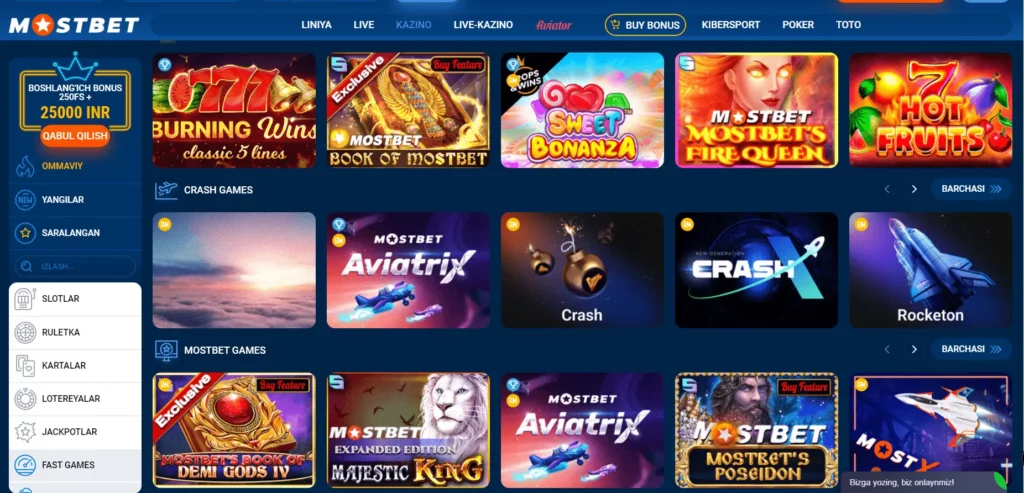Screen dimensions: 1024x493
Task: Open the Kartalar cards icon
Action: (x=25, y=366)
